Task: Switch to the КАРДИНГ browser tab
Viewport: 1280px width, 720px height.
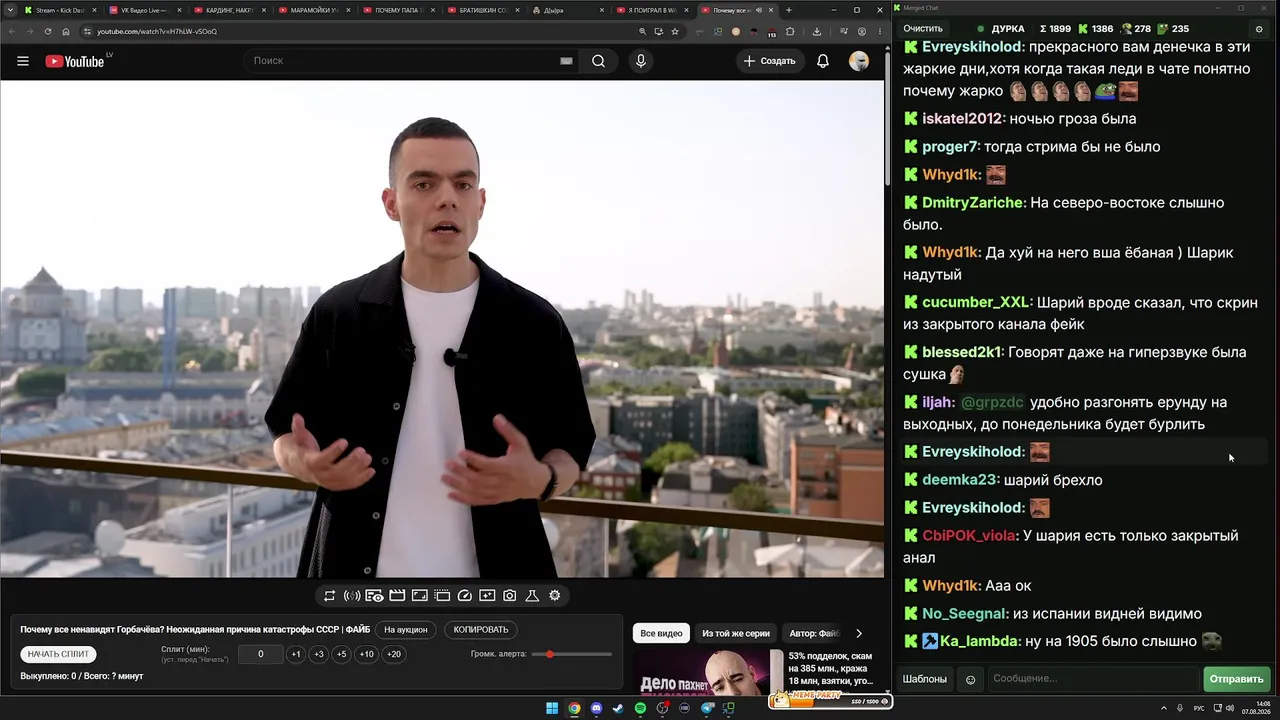Action: (230, 10)
